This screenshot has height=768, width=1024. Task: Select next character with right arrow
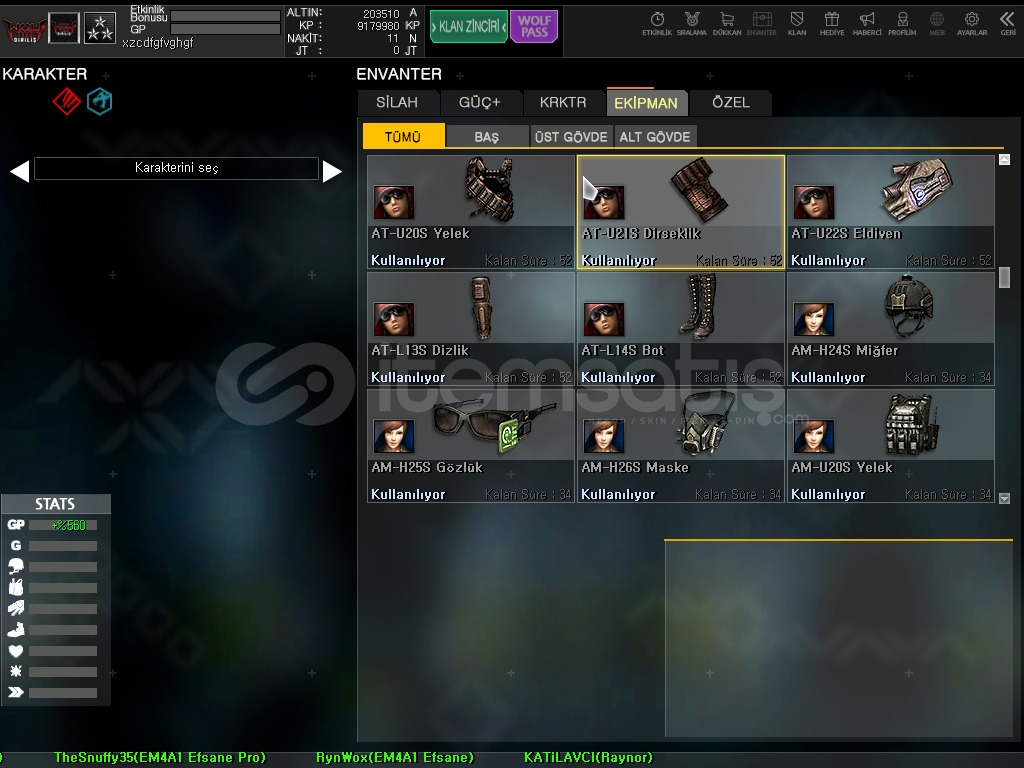pos(332,171)
